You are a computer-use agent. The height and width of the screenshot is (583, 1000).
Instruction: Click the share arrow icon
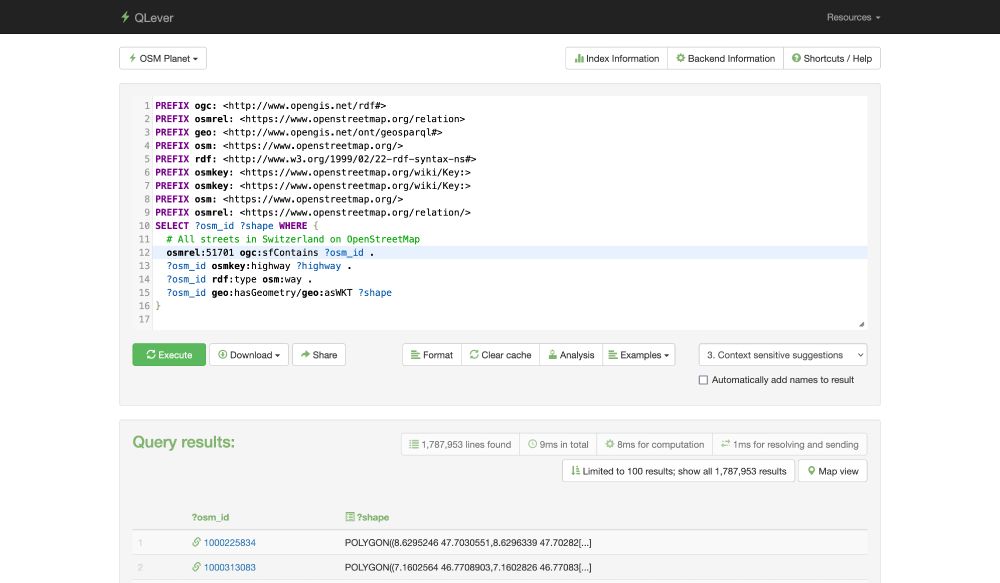[305, 355]
